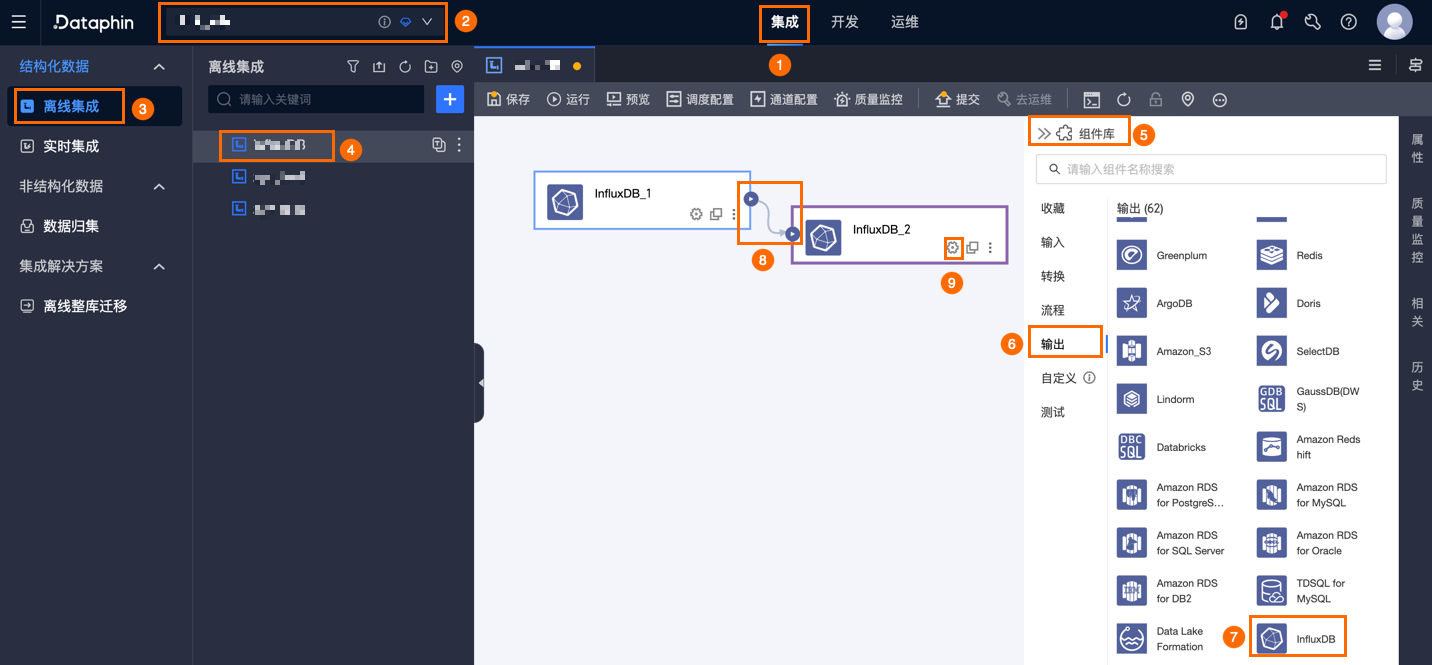
Task: Open 调度配置 in the toolbar
Action: click(700, 99)
